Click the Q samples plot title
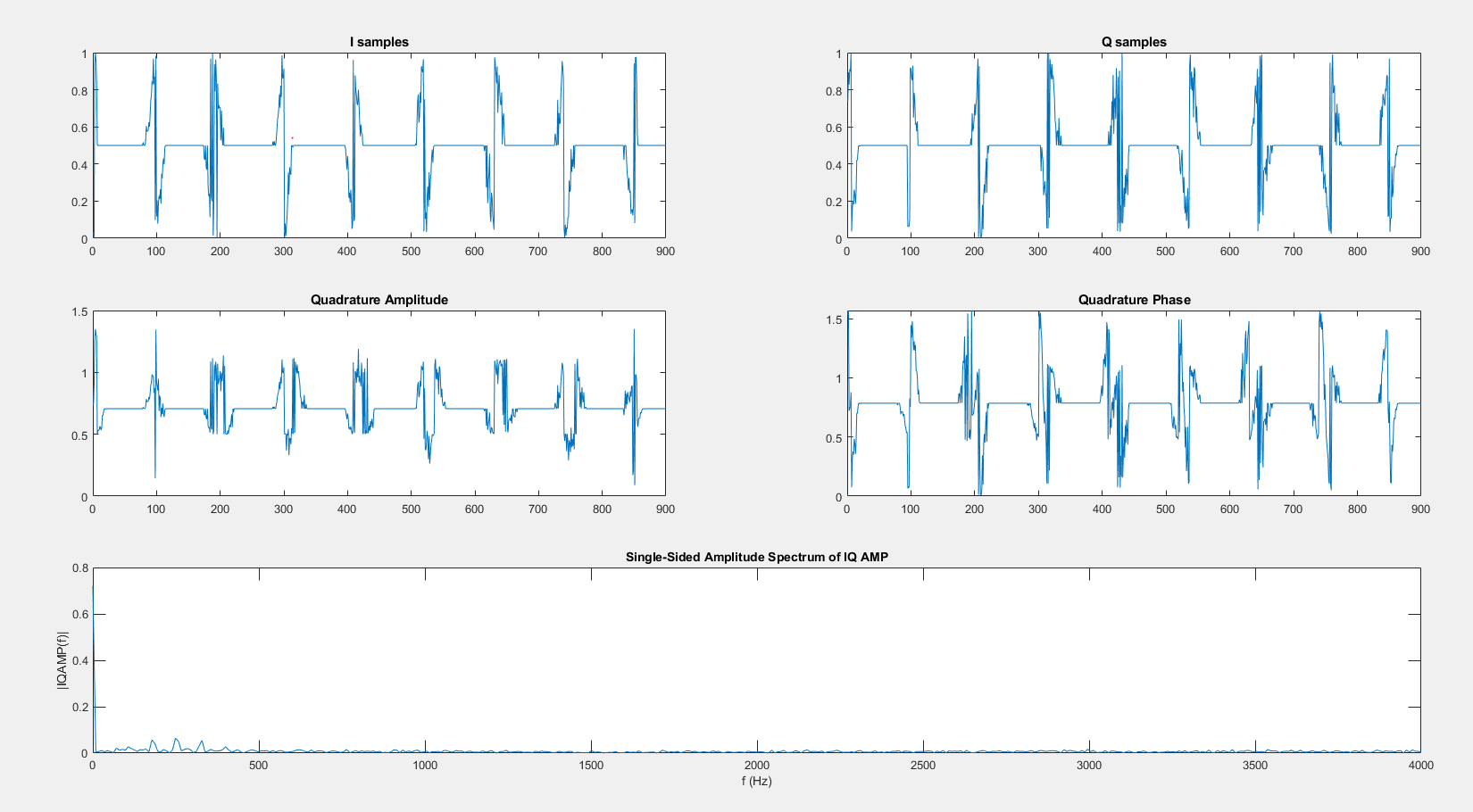 [x=1132, y=41]
